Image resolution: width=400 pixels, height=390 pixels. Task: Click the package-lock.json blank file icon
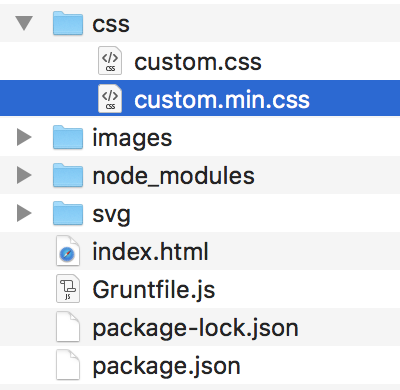point(68,327)
